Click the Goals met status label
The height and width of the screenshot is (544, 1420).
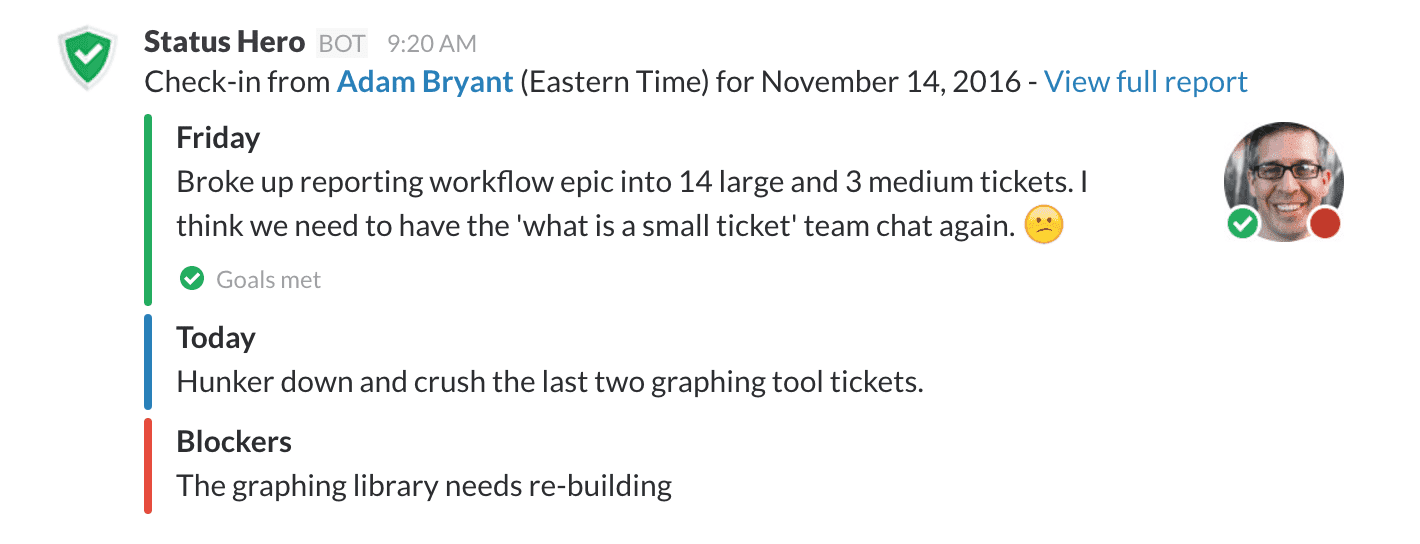click(268, 280)
